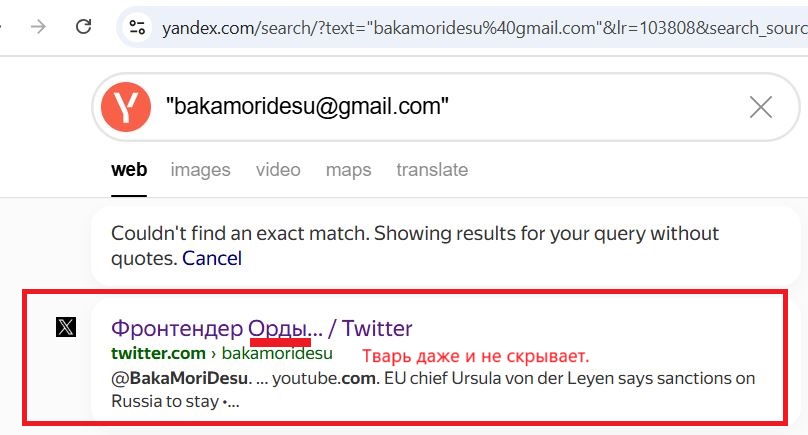Click the Yandex logo
This screenshot has width=808, height=435.
[126, 107]
